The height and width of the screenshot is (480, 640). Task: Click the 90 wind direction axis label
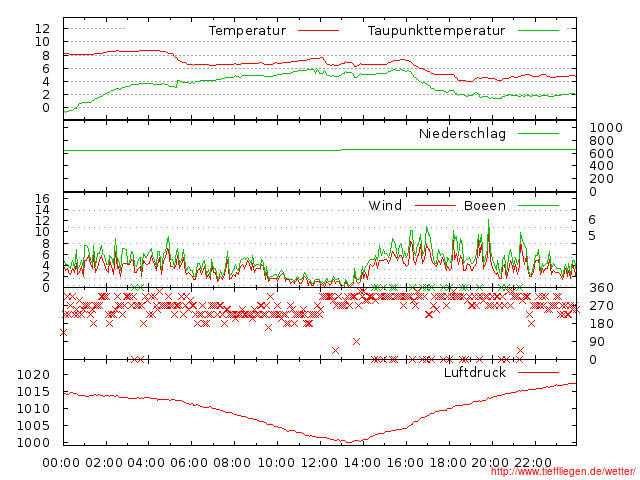[597, 342]
